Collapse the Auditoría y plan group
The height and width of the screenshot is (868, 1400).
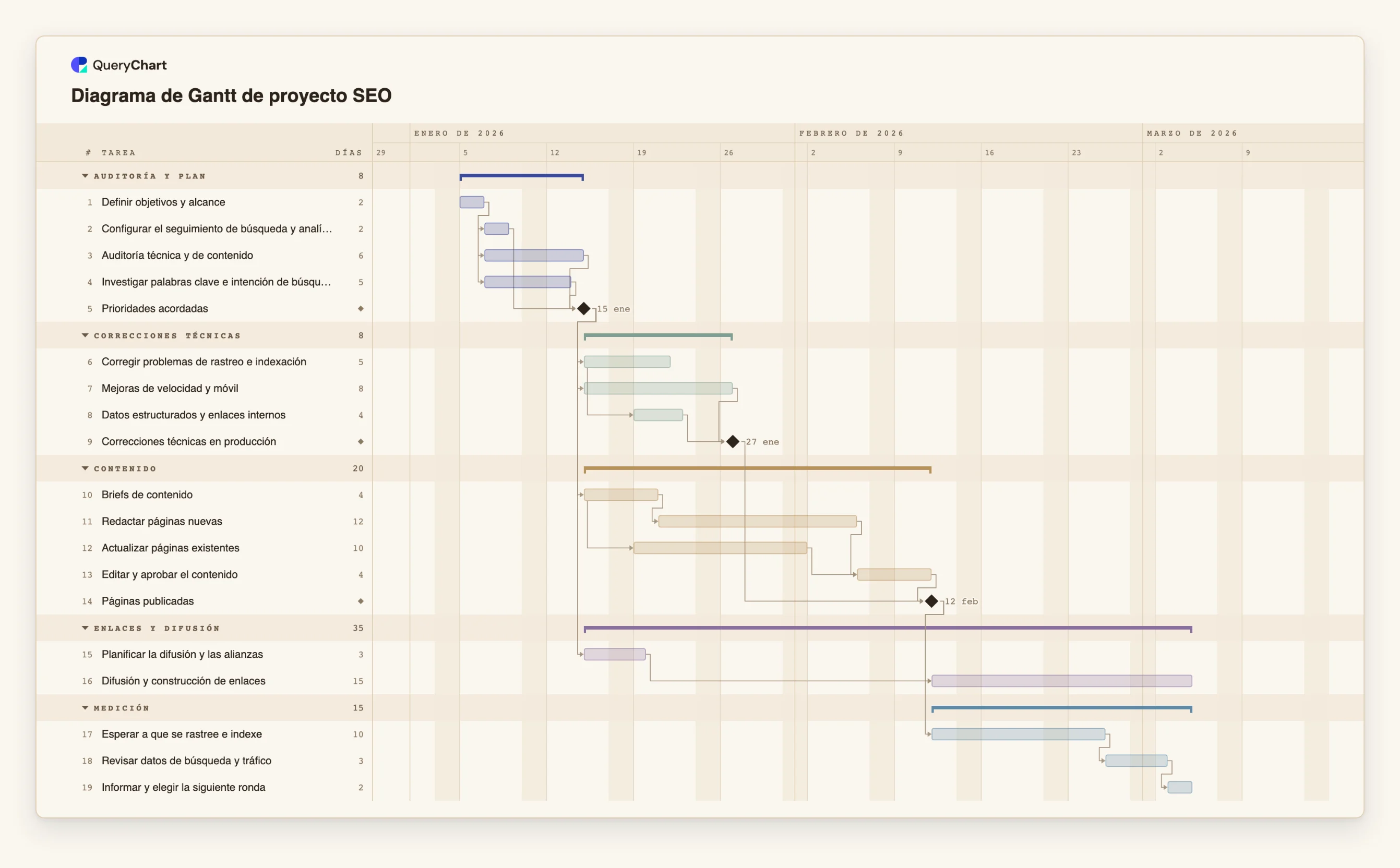(x=85, y=176)
